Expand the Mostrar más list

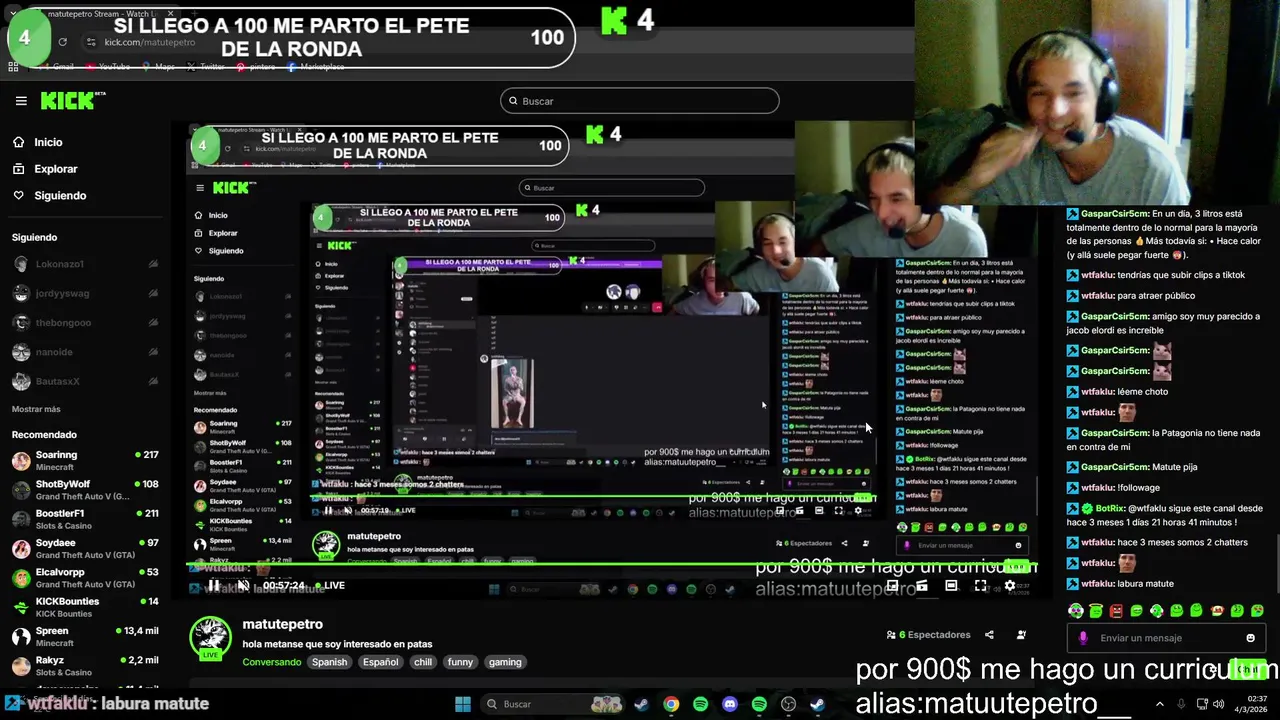click(36, 409)
